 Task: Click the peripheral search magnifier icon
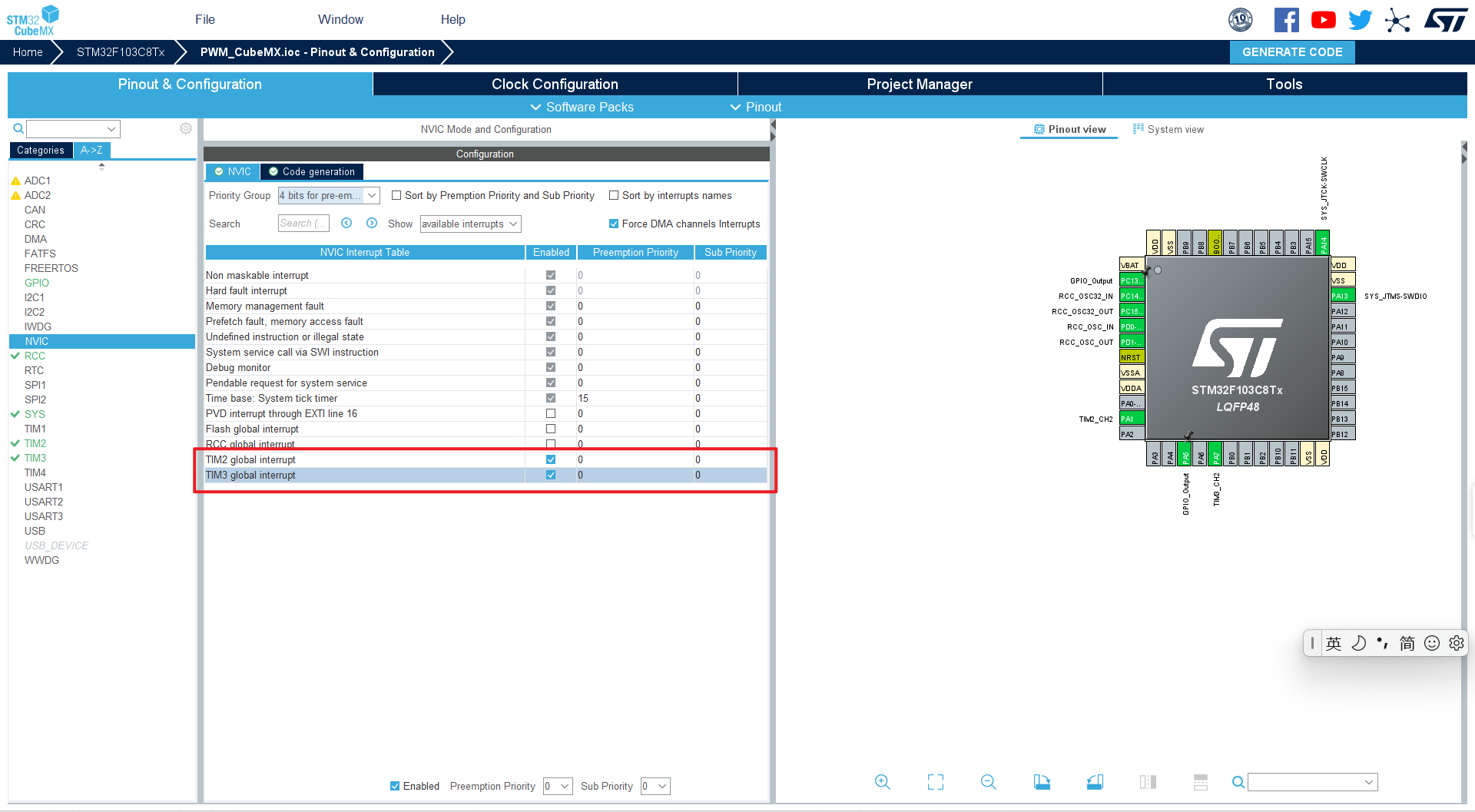point(18,128)
